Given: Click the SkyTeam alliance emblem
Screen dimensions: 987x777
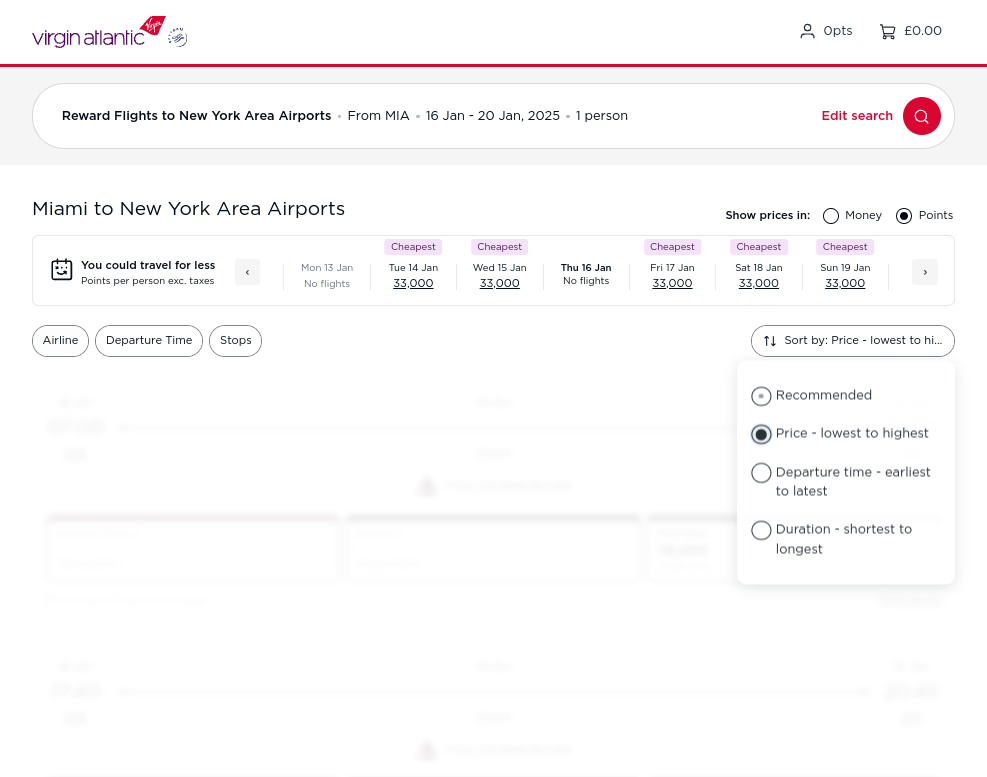Looking at the screenshot, I should (178, 37).
